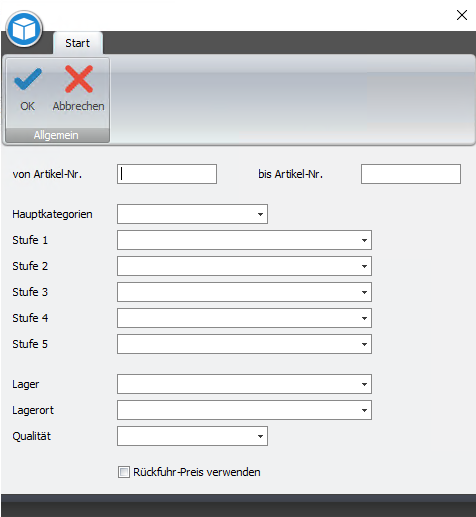Open the Lager dropdown list
The height and width of the screenshot is (517, 476).
point(244,384)
